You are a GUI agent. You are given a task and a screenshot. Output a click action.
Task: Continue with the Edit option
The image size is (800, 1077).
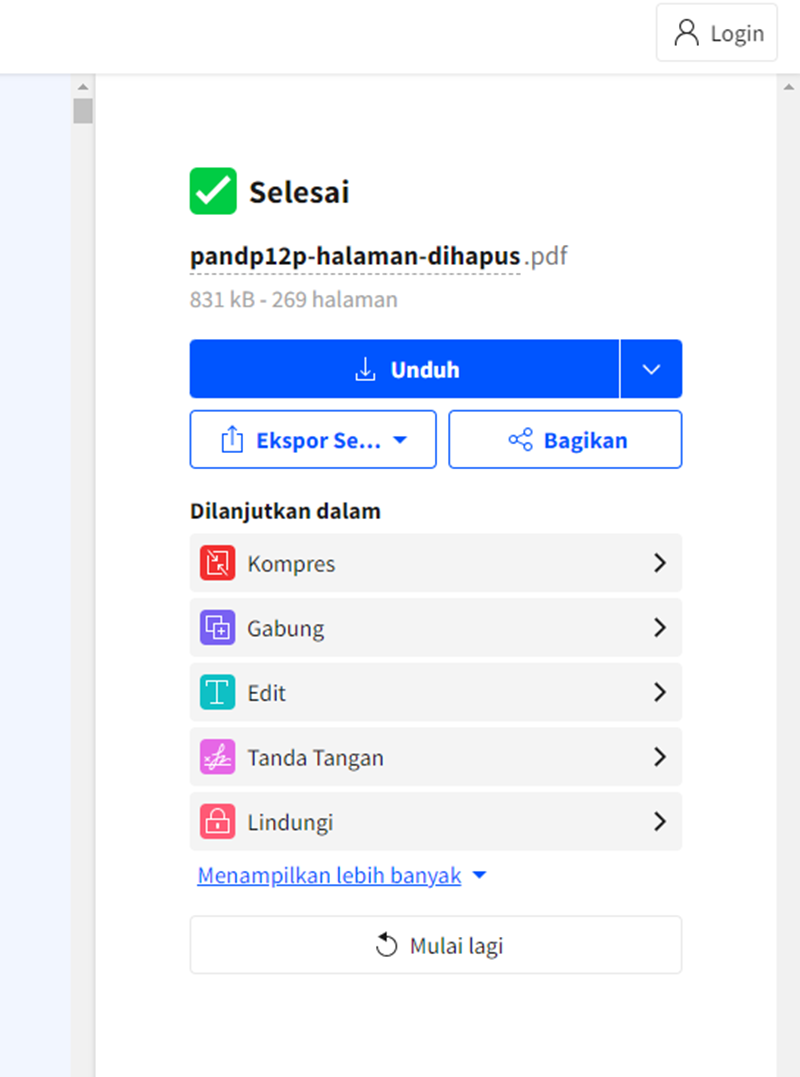(x=436, y=692)
